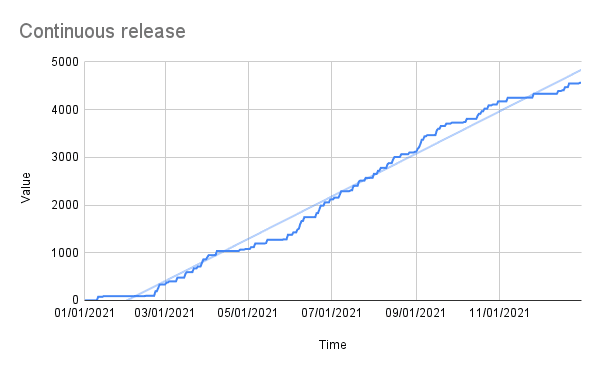Click the 1000 y-axis label
The width and height of the screenshot is (600, 371).
click(65, 253)
